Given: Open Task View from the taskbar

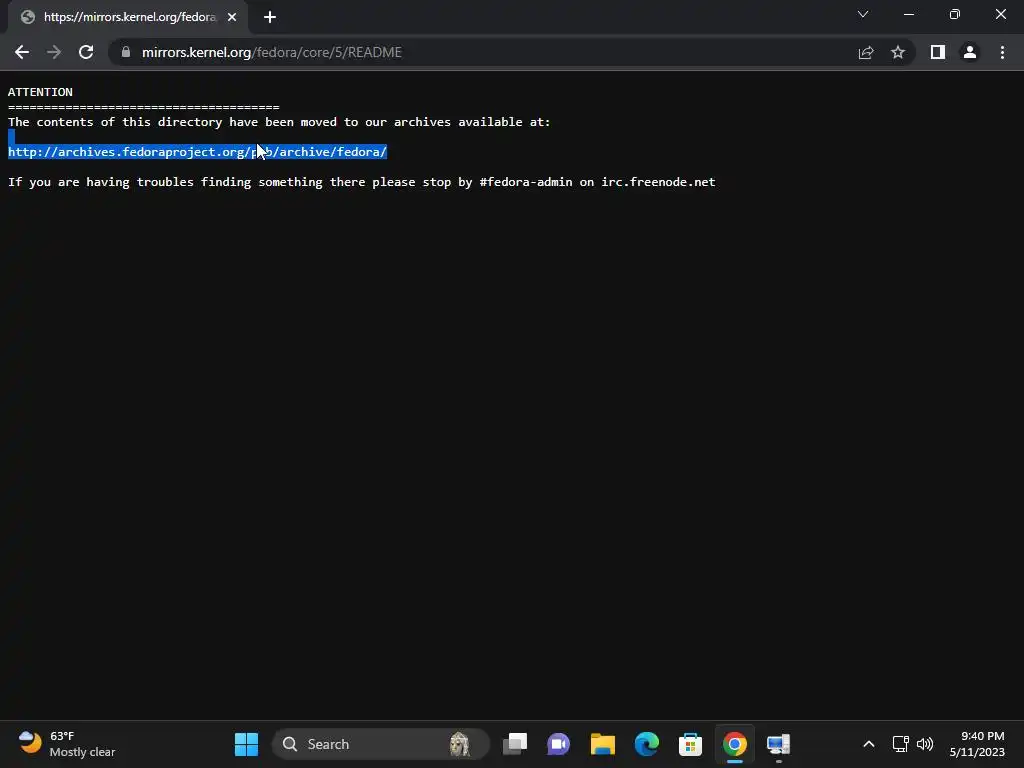Looking at the screenshot, I should [515, 744].
